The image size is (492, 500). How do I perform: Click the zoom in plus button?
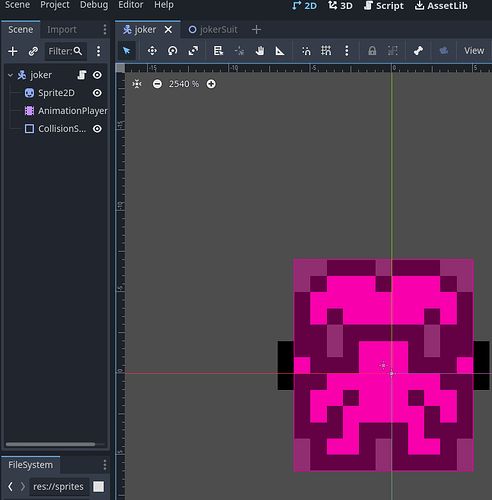[211, 84]
